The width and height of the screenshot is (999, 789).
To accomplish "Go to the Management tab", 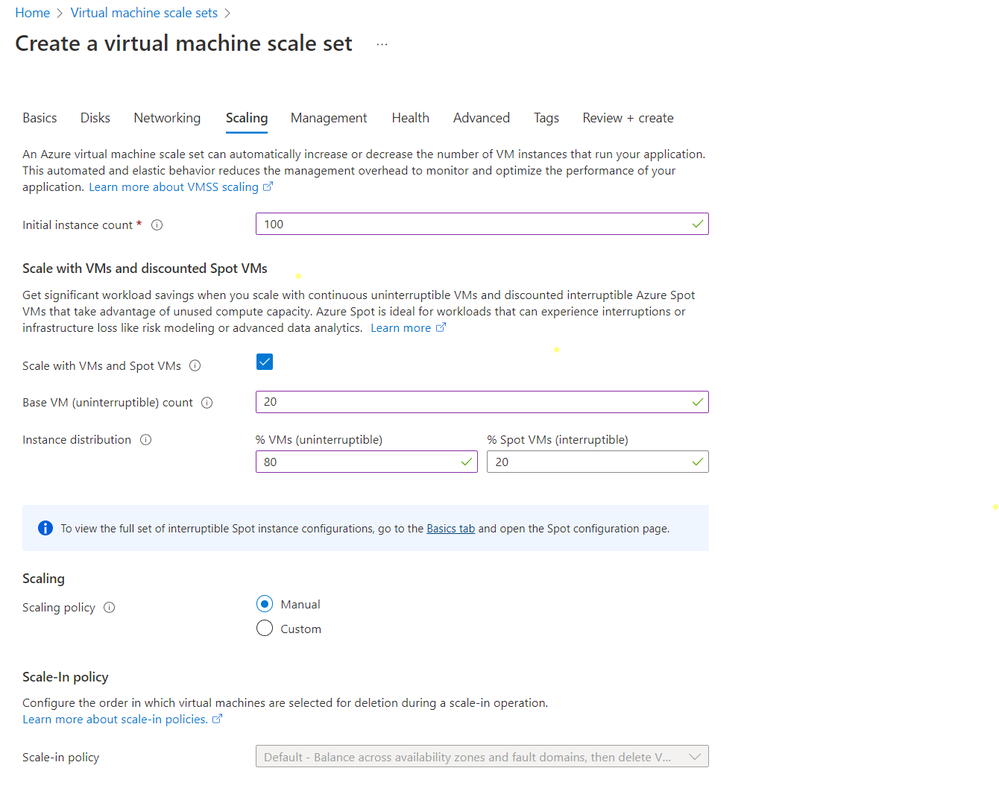I will pos(329,118).
